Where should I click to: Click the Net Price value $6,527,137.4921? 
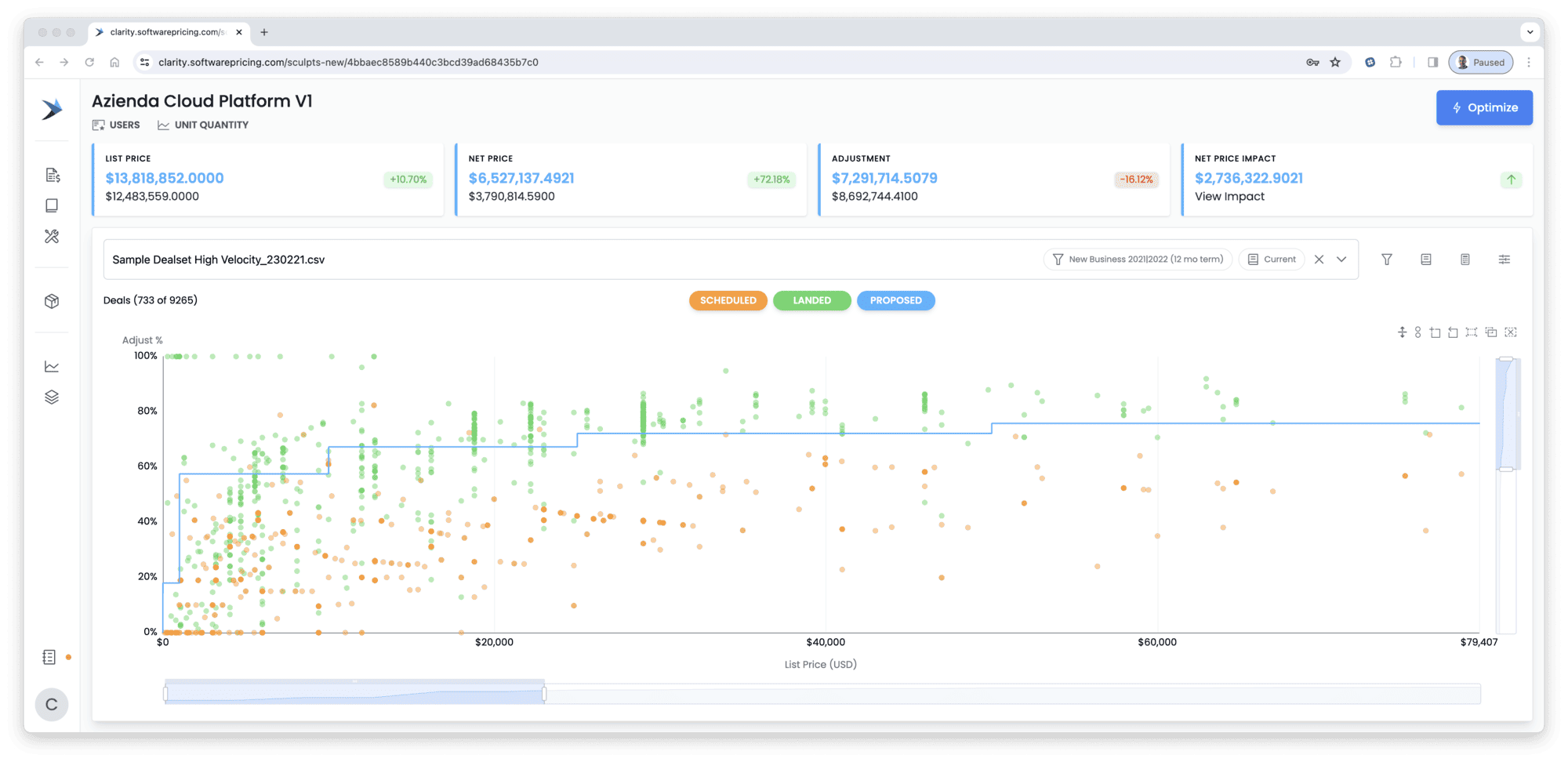pos(521,178)
